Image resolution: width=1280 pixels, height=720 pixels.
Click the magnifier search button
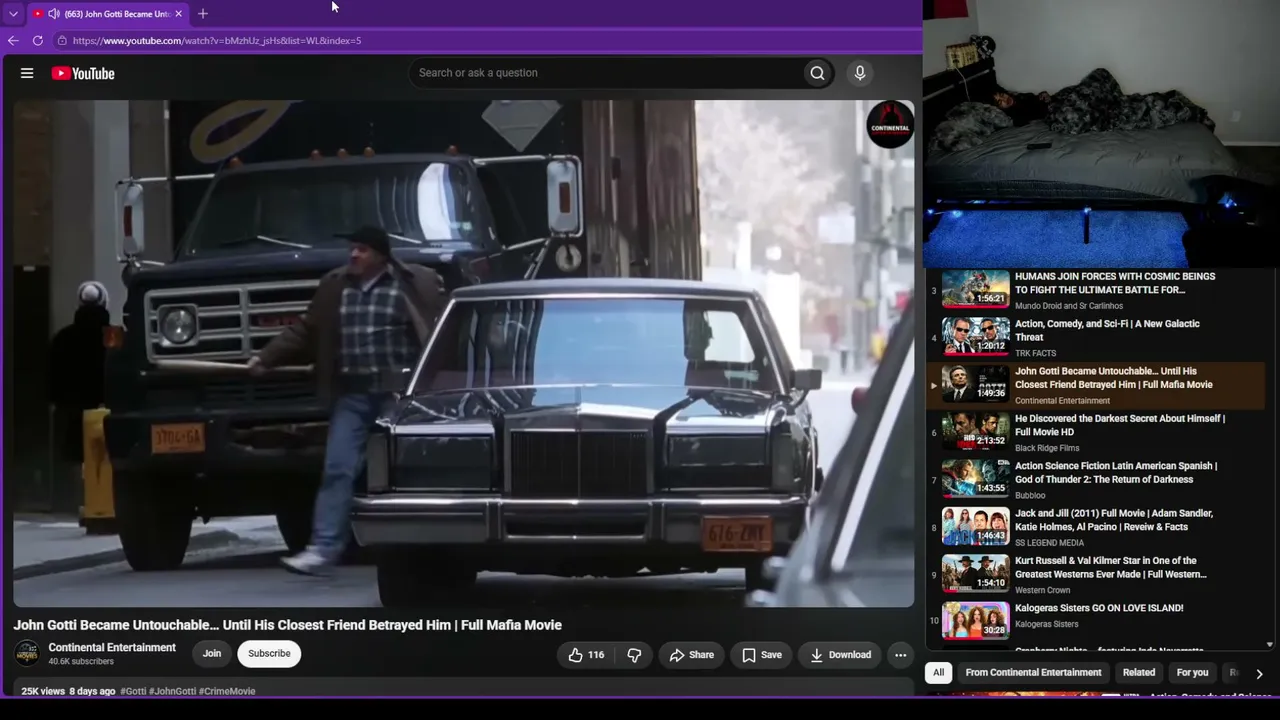817,73
